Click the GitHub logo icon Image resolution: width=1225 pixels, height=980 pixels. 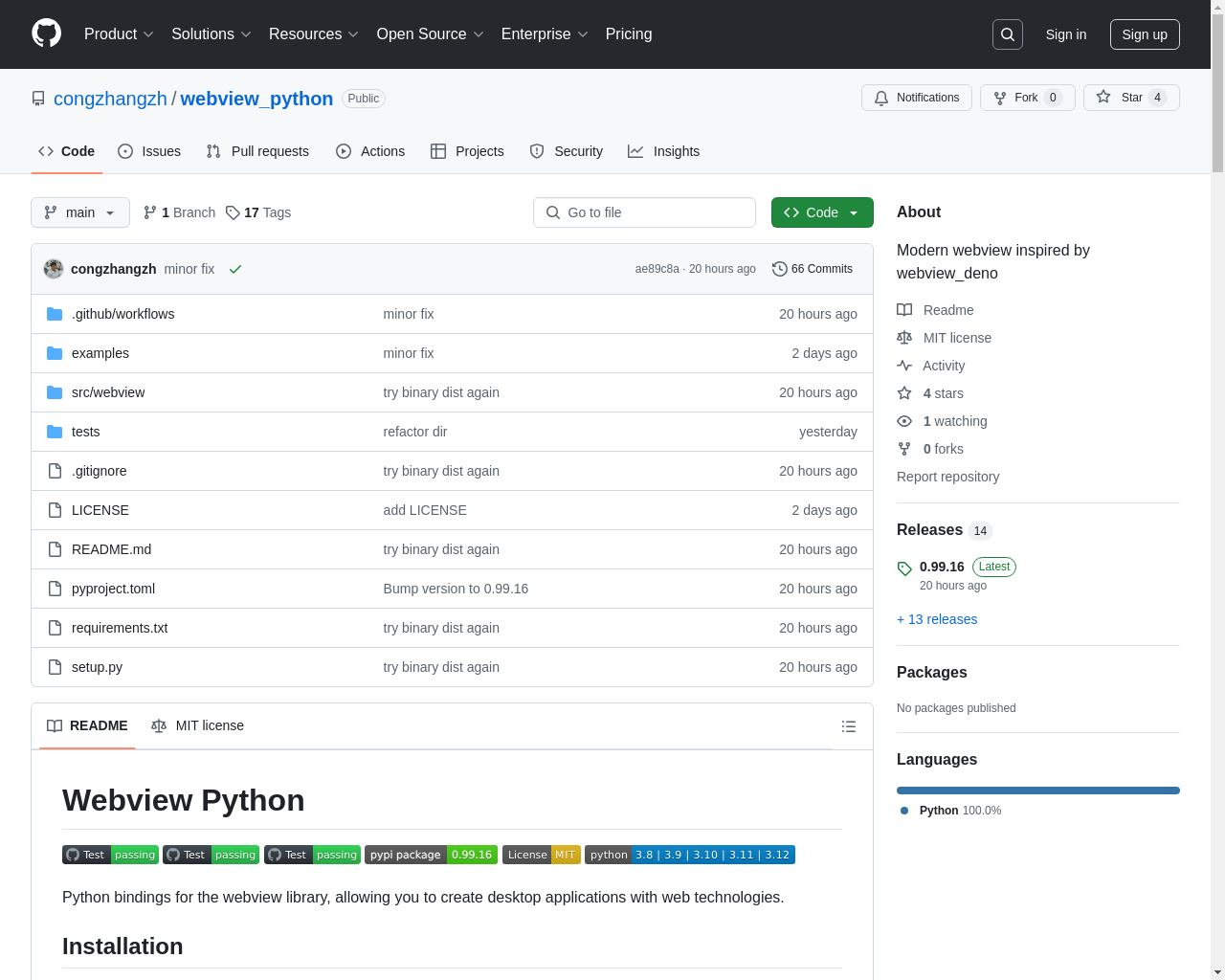(47, 33)
